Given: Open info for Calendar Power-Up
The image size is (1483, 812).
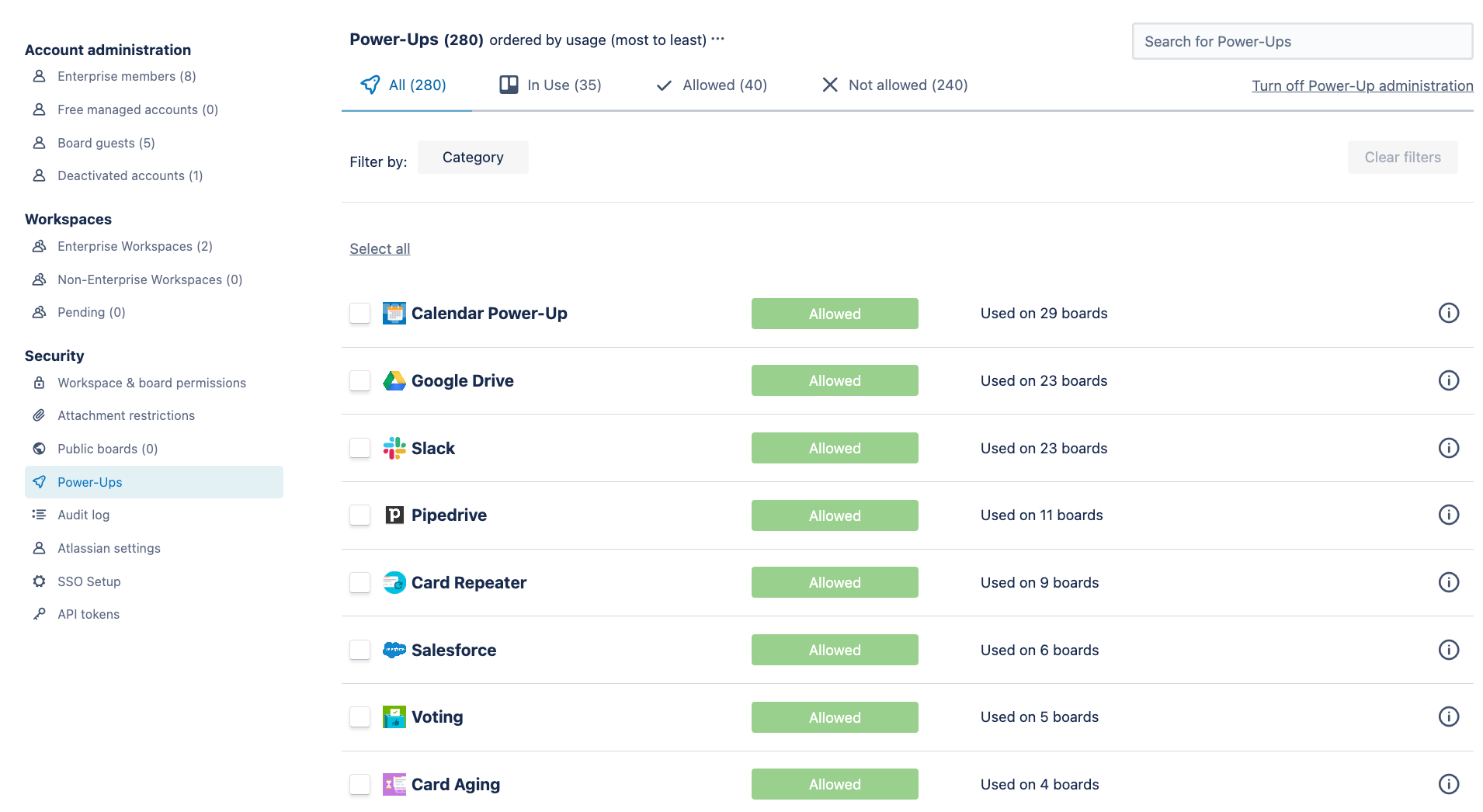Looking at the screenshot, I should click(1449, 313).
